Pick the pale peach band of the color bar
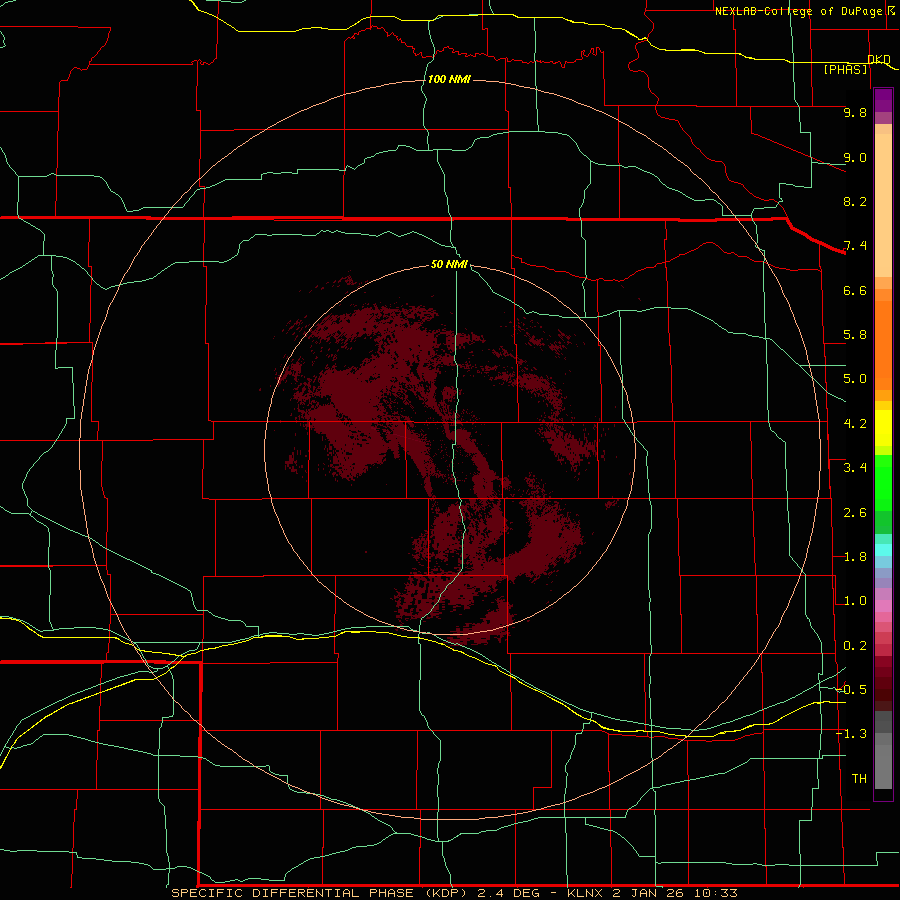 (x=883, y=205)
